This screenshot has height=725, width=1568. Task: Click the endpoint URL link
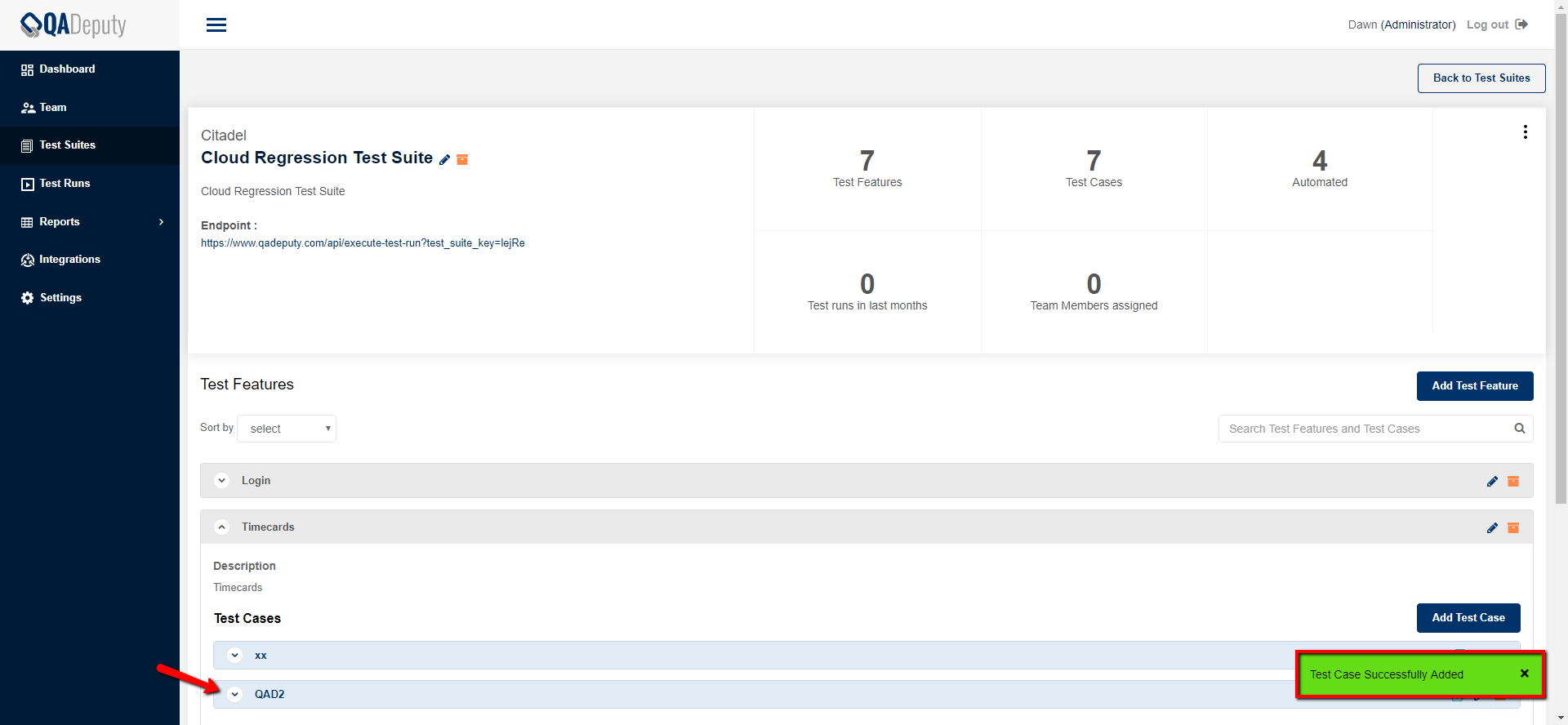(363, 243)
